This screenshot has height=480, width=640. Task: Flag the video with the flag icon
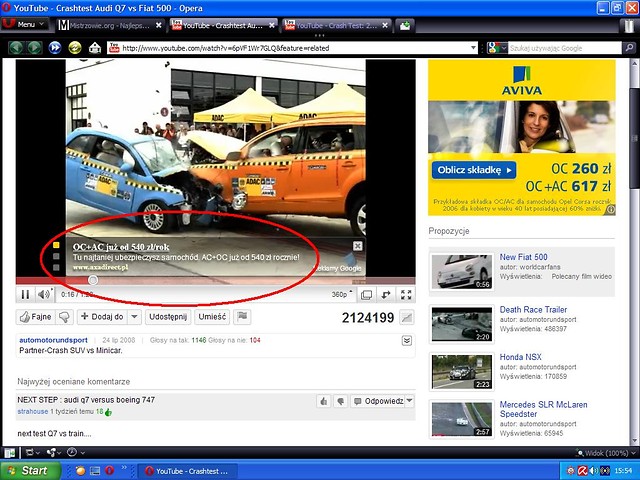click(x=242, y=317)
